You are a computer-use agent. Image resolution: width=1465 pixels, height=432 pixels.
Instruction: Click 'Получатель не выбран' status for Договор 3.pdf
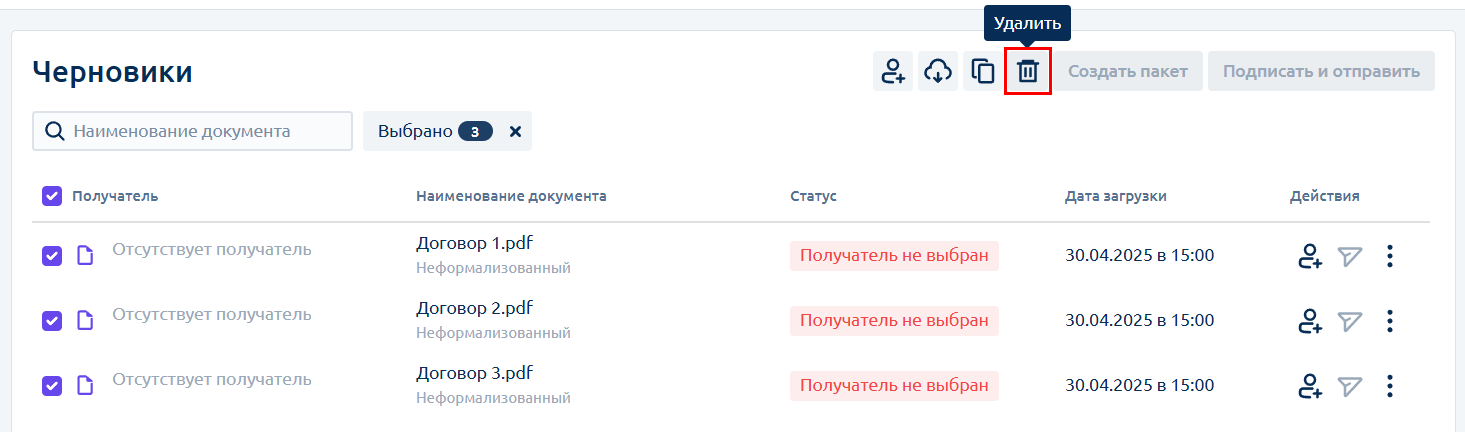pos(894,386)
